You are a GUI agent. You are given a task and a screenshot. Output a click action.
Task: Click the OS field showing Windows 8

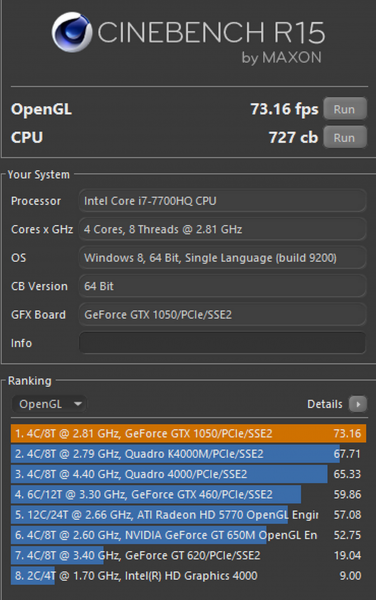222,258
